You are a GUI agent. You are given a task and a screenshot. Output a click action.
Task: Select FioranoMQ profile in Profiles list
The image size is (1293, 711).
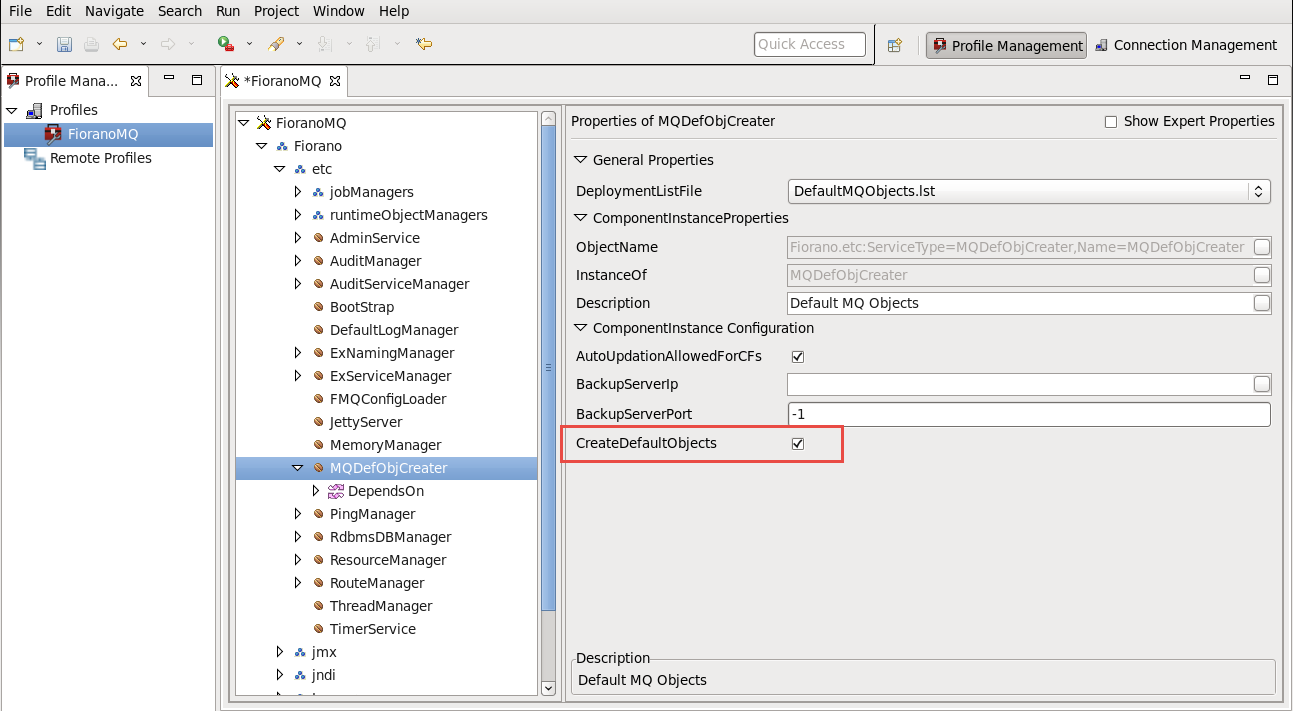pyautogui.click(x=102, y=134)
